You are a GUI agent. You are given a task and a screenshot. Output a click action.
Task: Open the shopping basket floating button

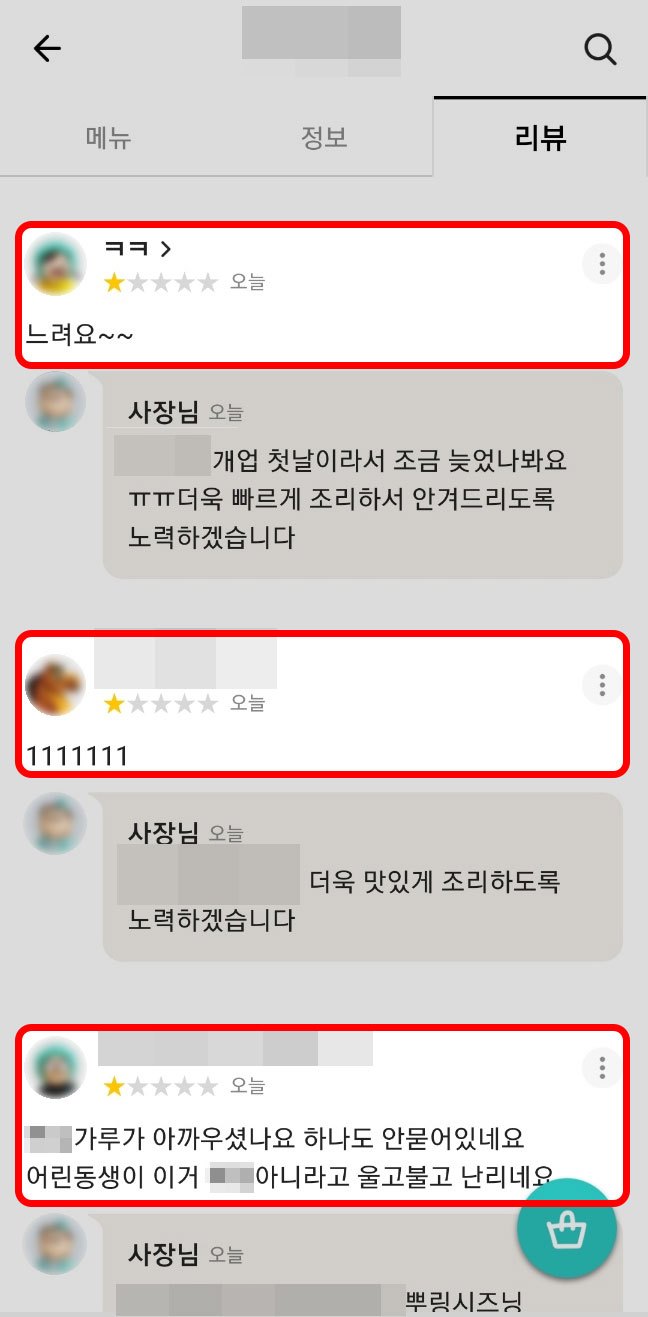point(567,1229)
